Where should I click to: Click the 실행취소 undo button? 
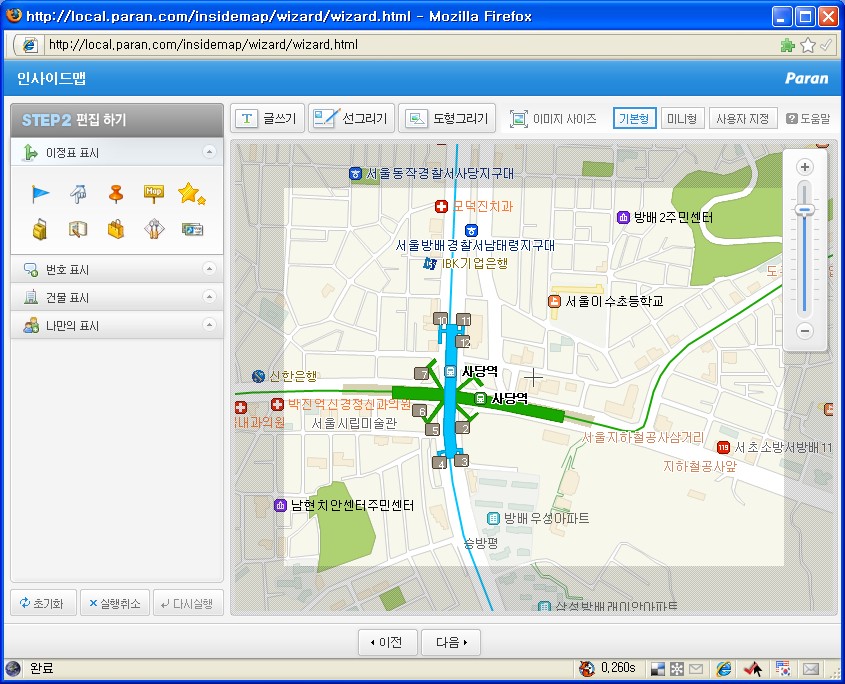(115, 603)
